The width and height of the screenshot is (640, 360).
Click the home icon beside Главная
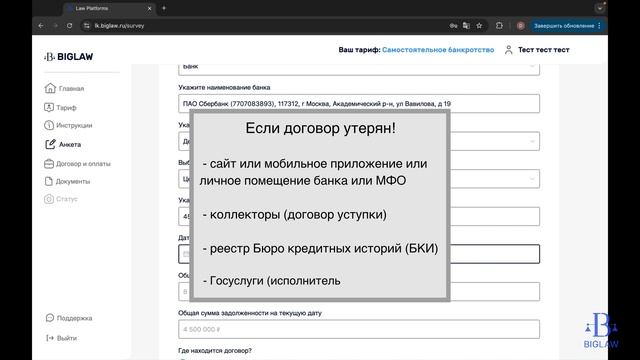tap(50, 88)
